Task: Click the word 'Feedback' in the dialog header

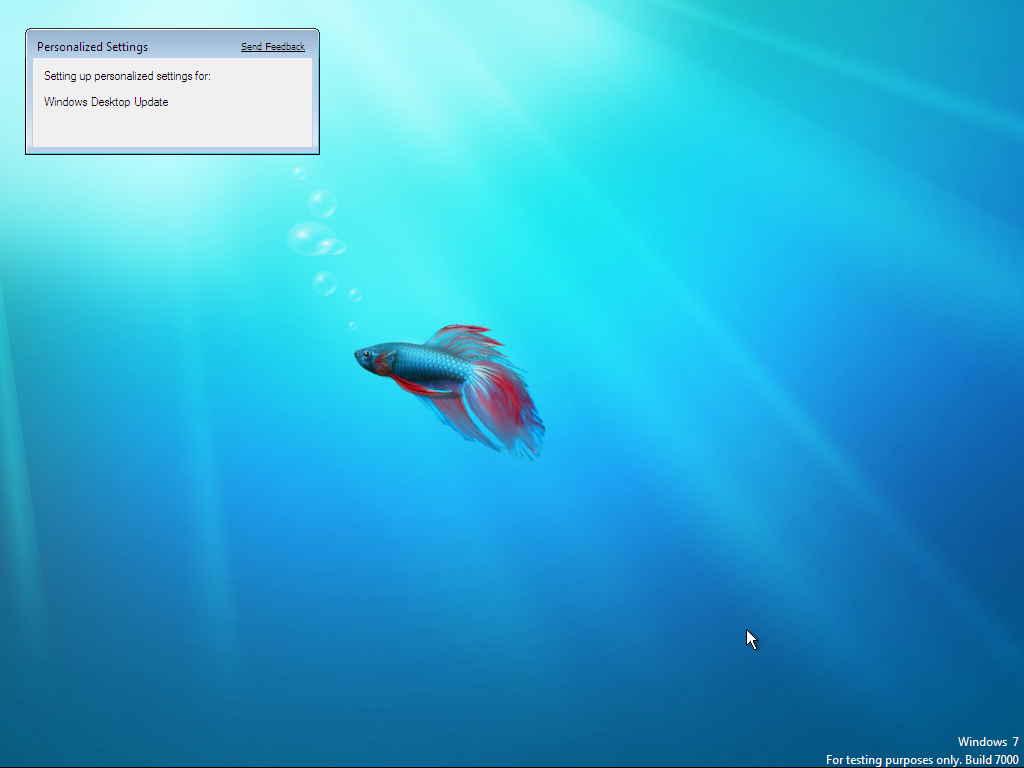Action: 285,47
